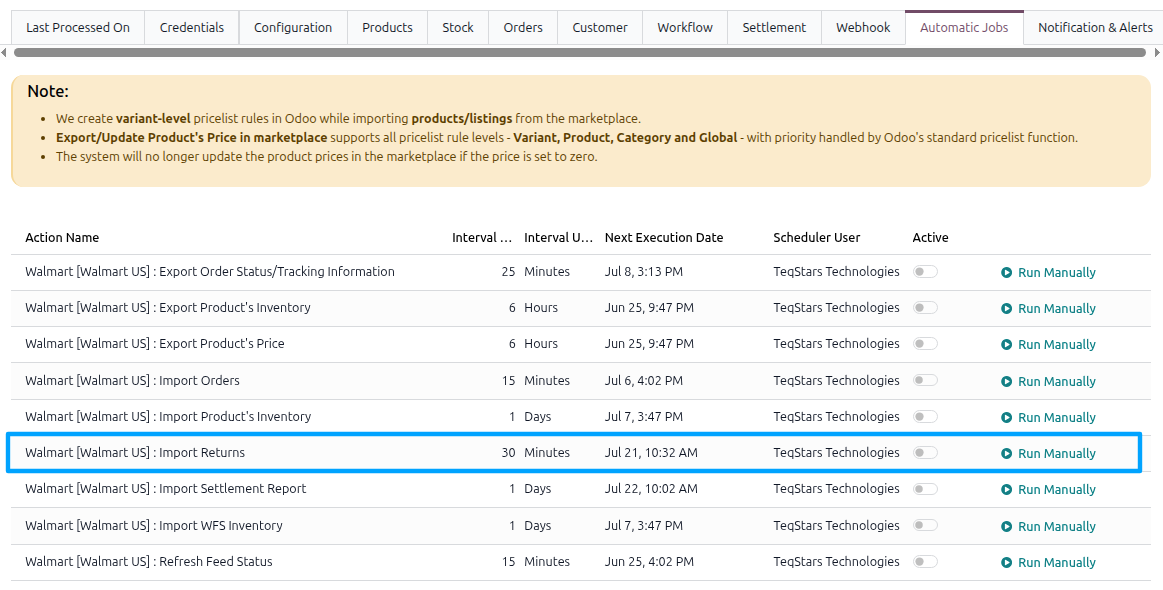Screen dimensions: 1163x590
Task: Click the interval value 25 for Export Order Status
Action: [x=508, y=272]
